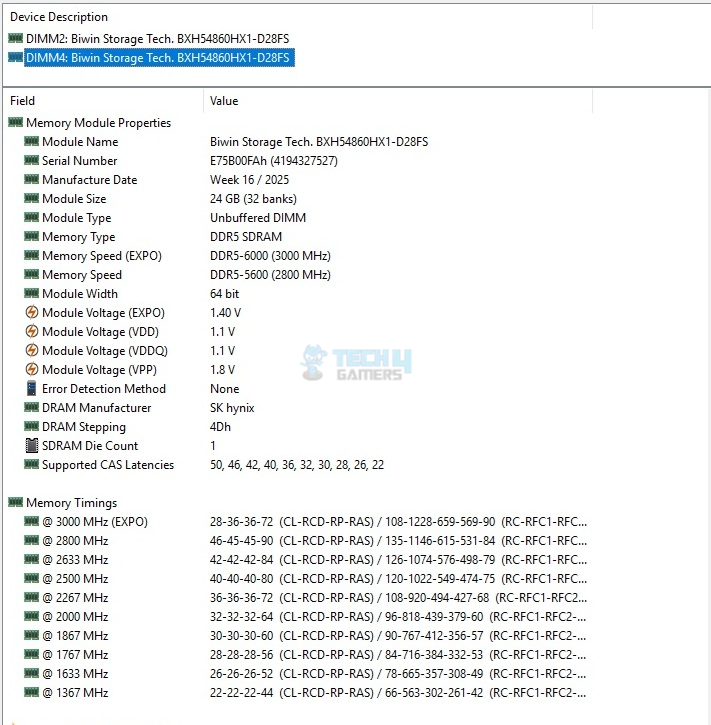The width and height of the screenshot is (711, 725).
Task: Click the Error Detection Method icon
Action: coord(31,388)
